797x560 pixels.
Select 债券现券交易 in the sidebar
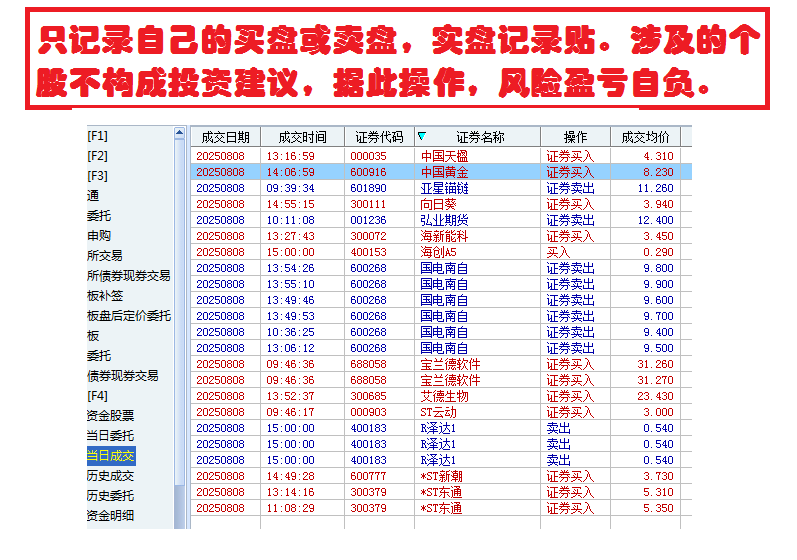pos(122,376)
